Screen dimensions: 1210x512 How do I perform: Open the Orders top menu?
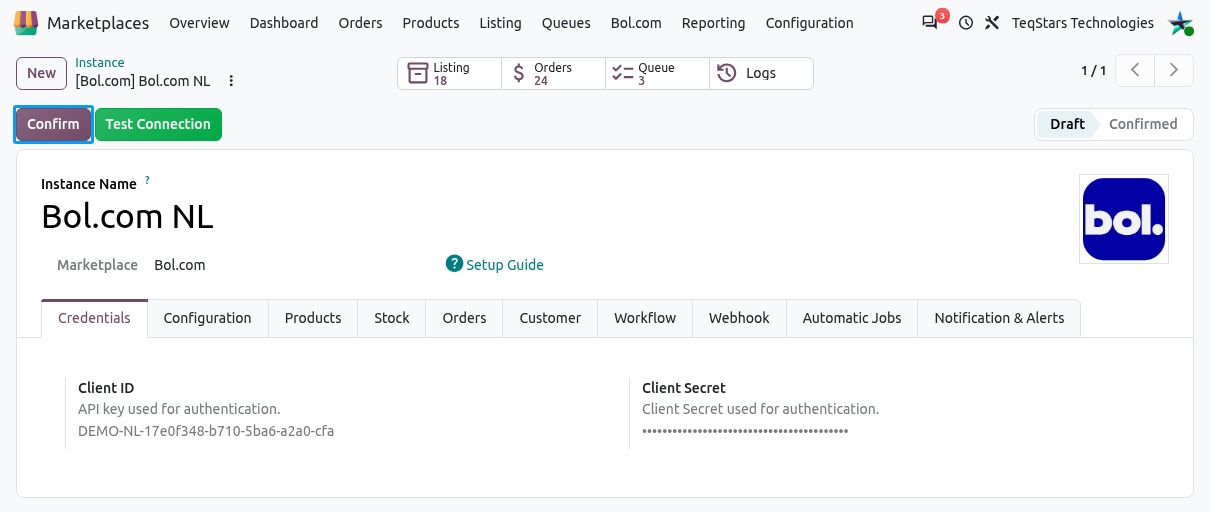coord(360,22)
